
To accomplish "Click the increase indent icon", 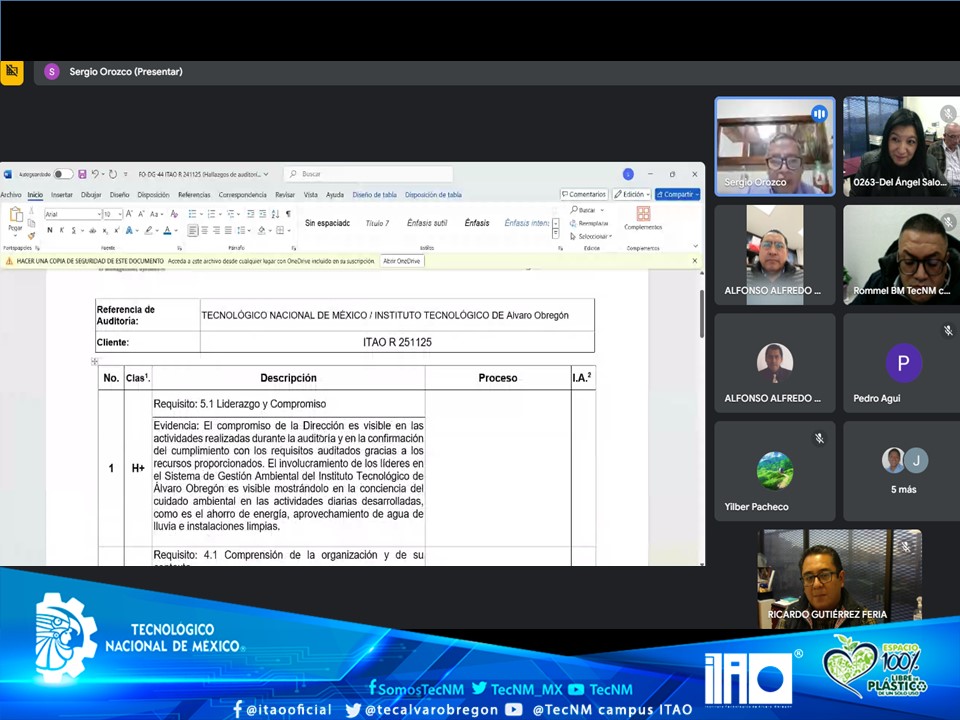I will 262,214.
